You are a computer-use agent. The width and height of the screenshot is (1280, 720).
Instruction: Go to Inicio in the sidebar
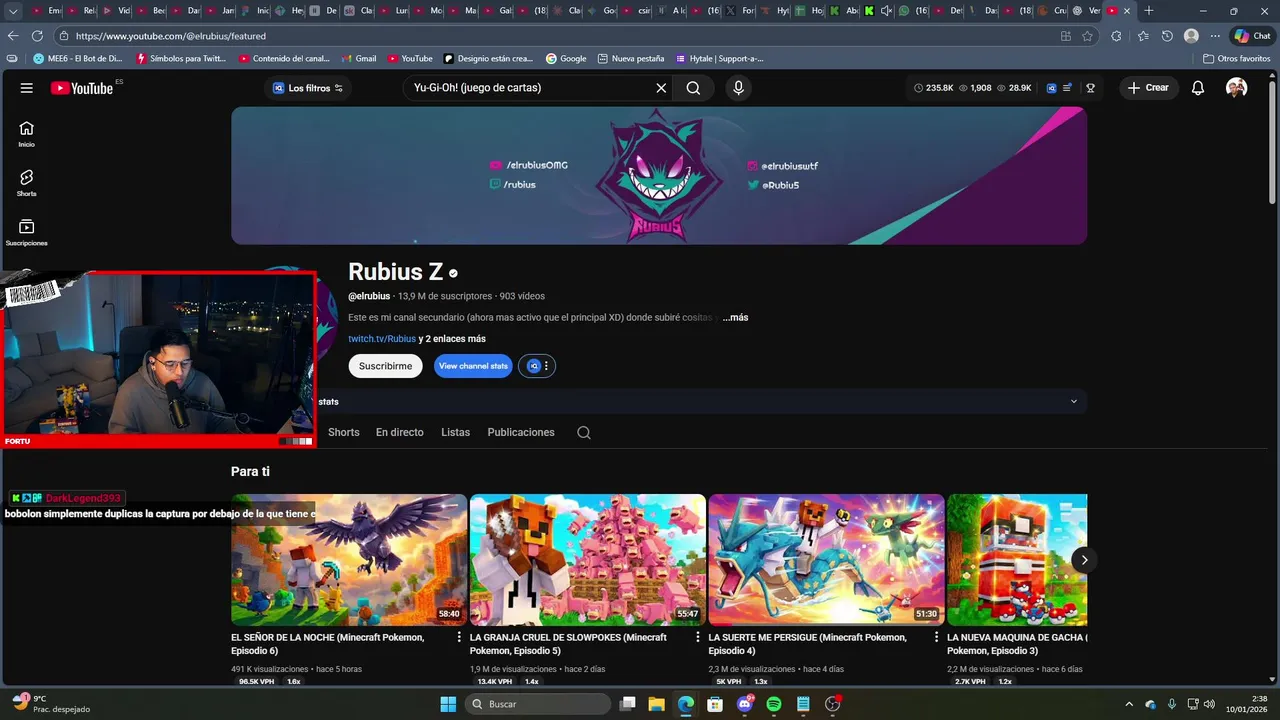pos(27,134)
